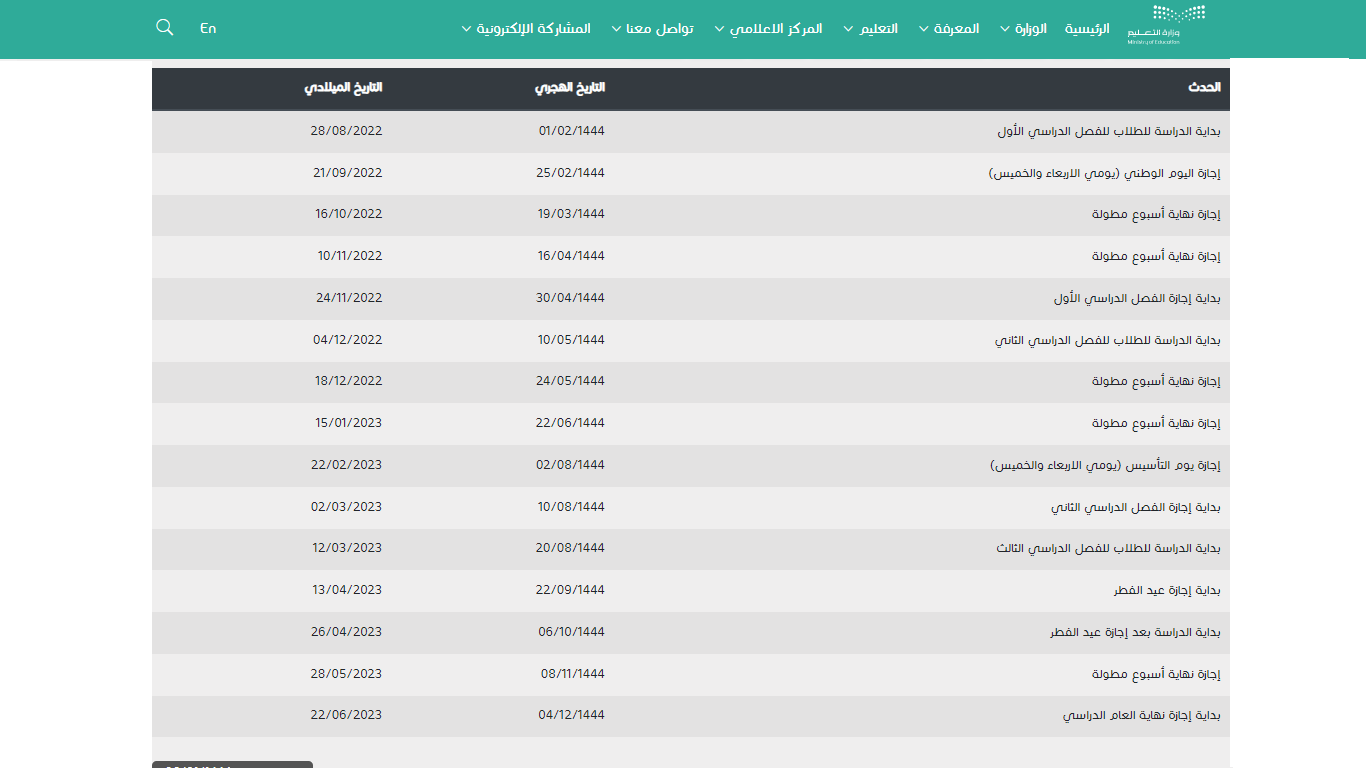Select event بداية إجازة الفصل الدراسي الثاني
Viewport: 1366px width, 768px height.
pyautogui.click(x=1136, y=507)
